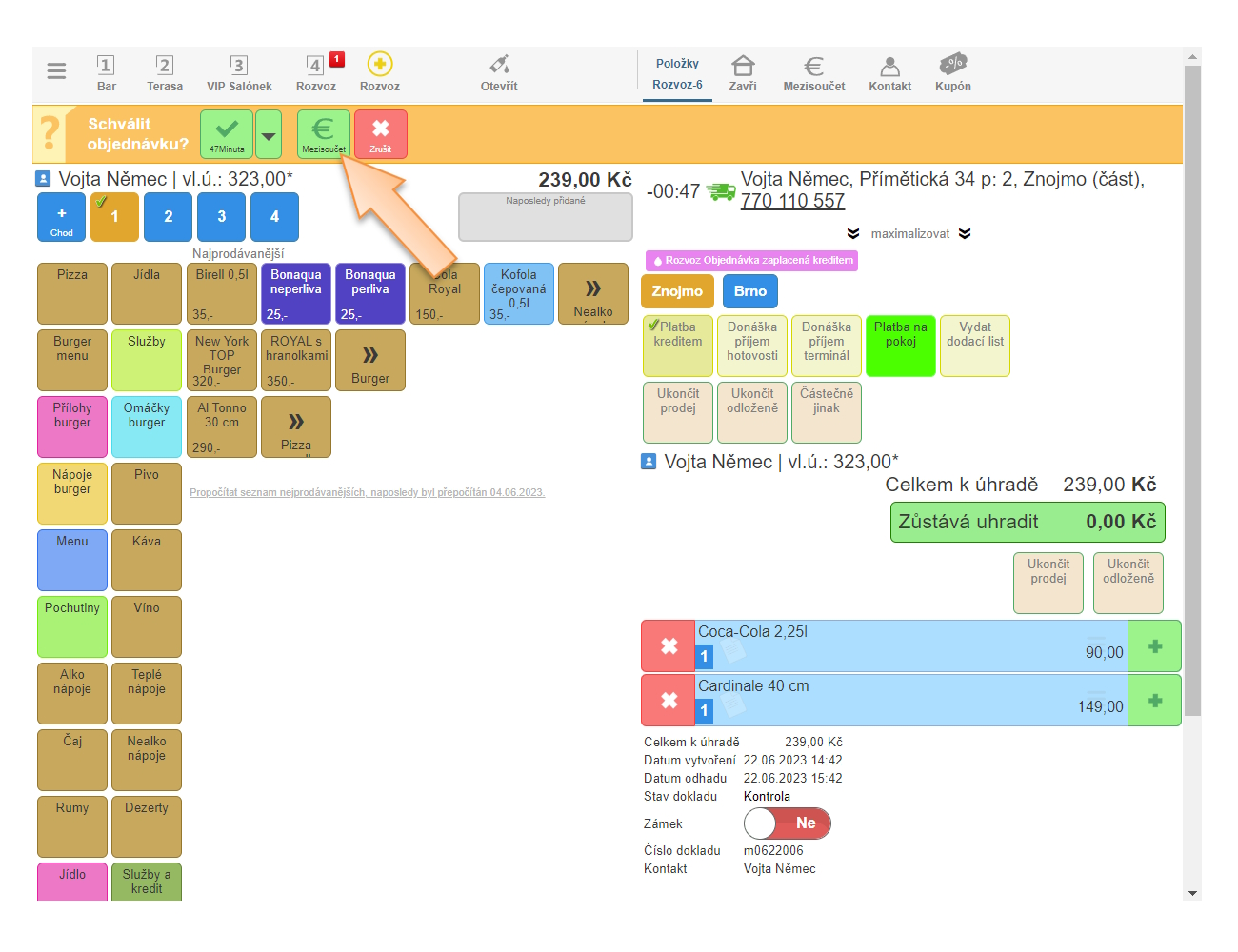Image resolution: width=1238 pixels, height=952 pixels.
Task: Open dropdown arrow next to 47Minuta approve
Action: 269,135
